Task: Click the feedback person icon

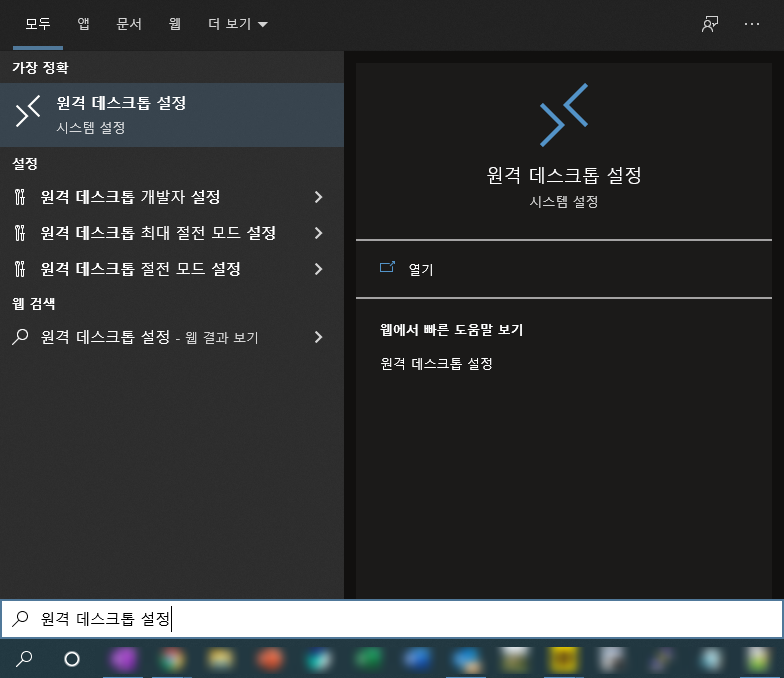Action: point(710,24)
